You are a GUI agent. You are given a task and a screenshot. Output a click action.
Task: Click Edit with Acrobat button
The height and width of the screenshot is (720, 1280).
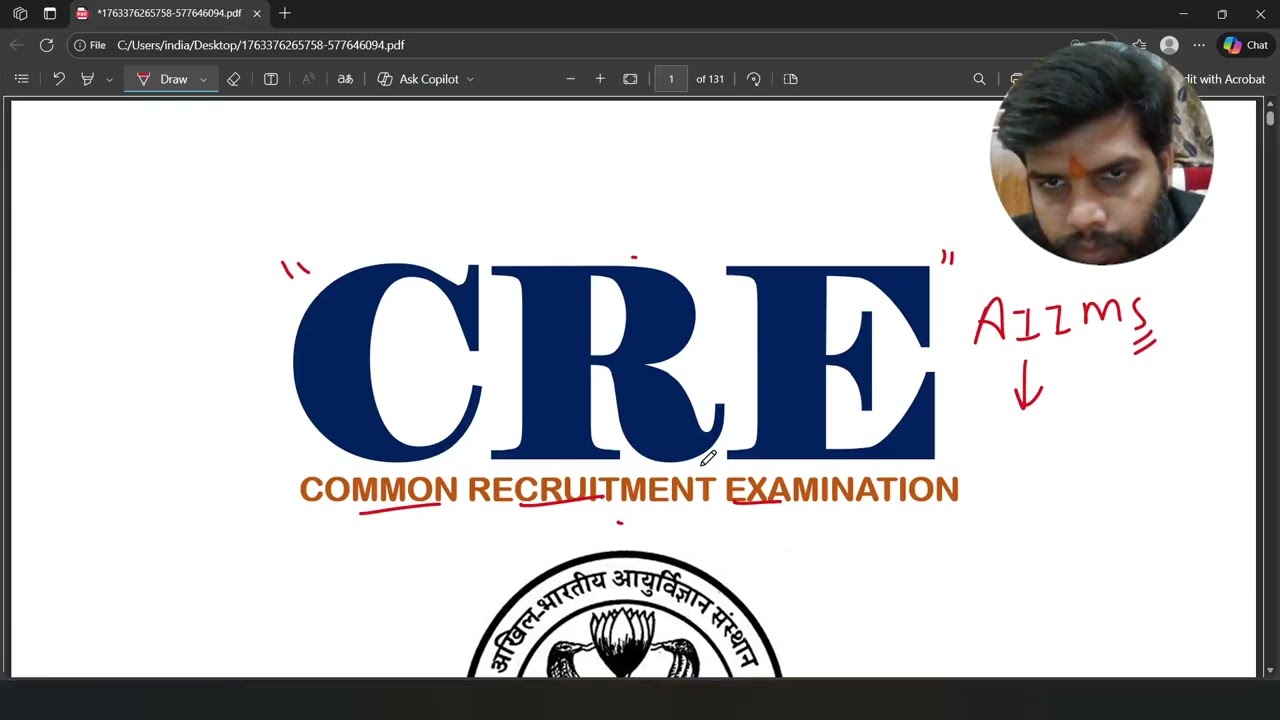[1225, 79]
